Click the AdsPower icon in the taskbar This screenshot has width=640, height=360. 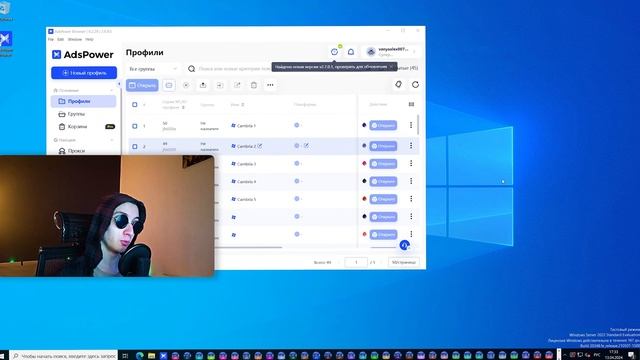coord(163,356)
